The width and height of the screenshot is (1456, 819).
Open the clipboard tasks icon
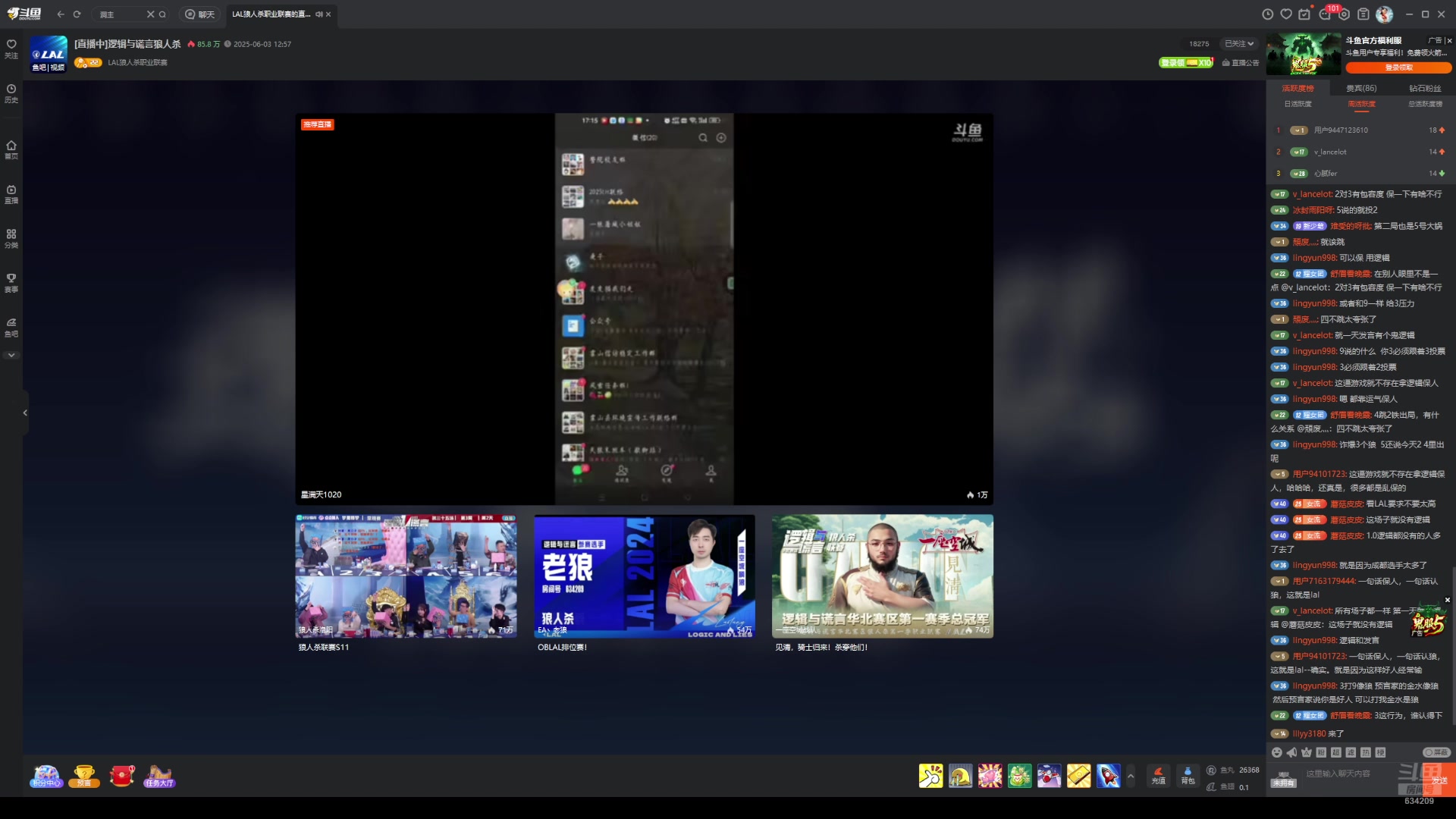click(1363, 14)
